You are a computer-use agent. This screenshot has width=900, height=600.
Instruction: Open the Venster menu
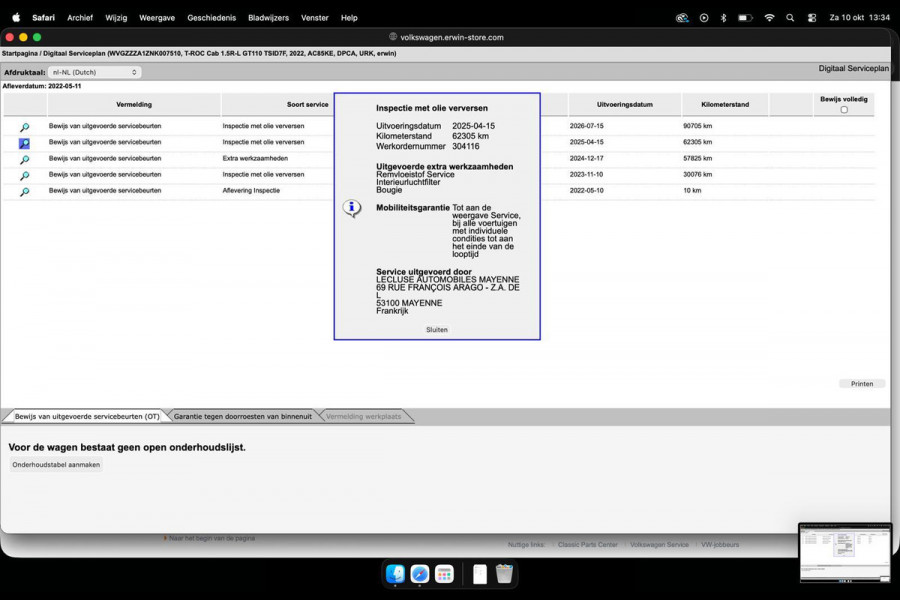click(x=315, y=18)
